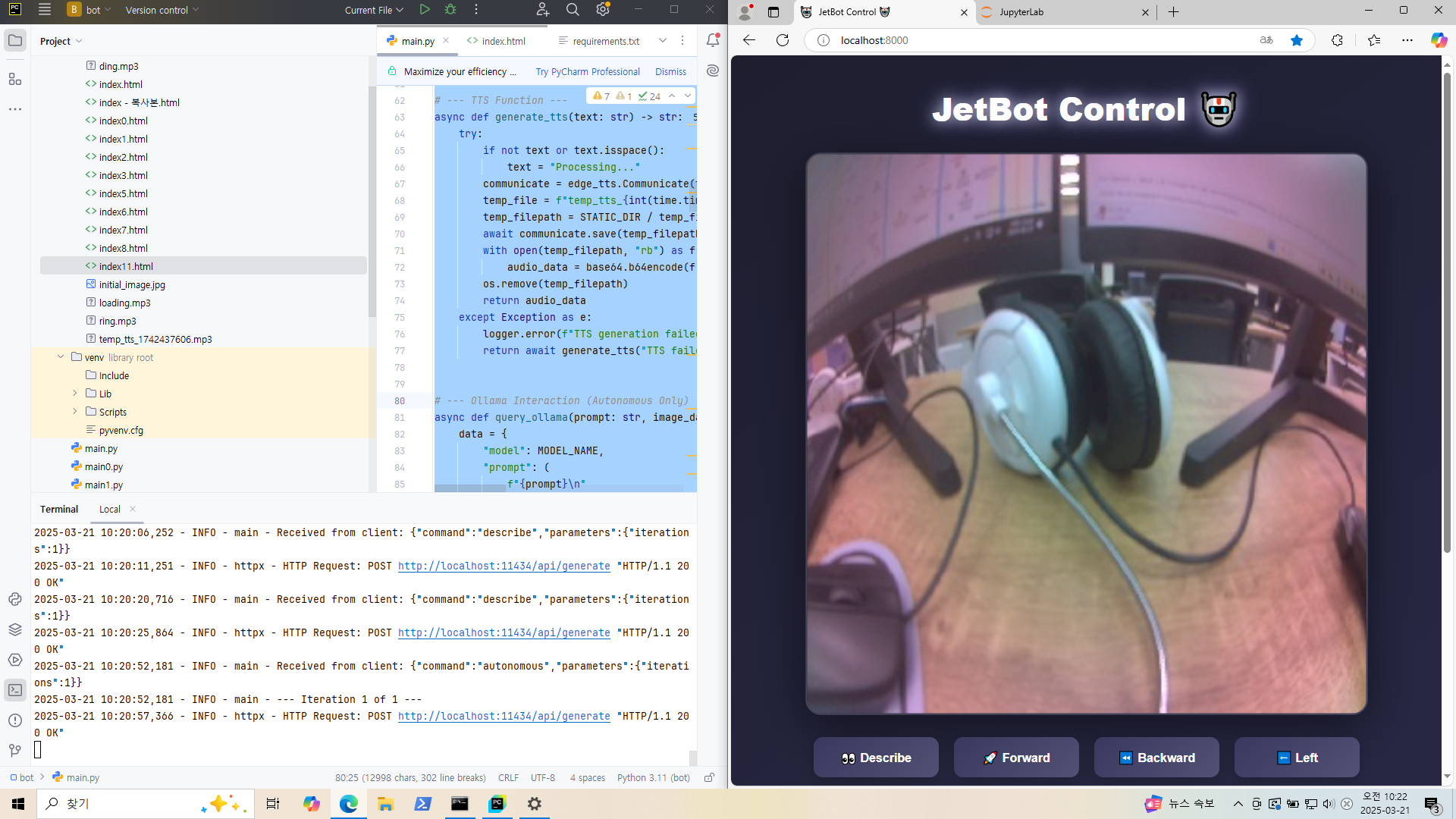Toggle file read-only lock in status bar
This screenshot has width=1456, height=819.
coord(709,777)
